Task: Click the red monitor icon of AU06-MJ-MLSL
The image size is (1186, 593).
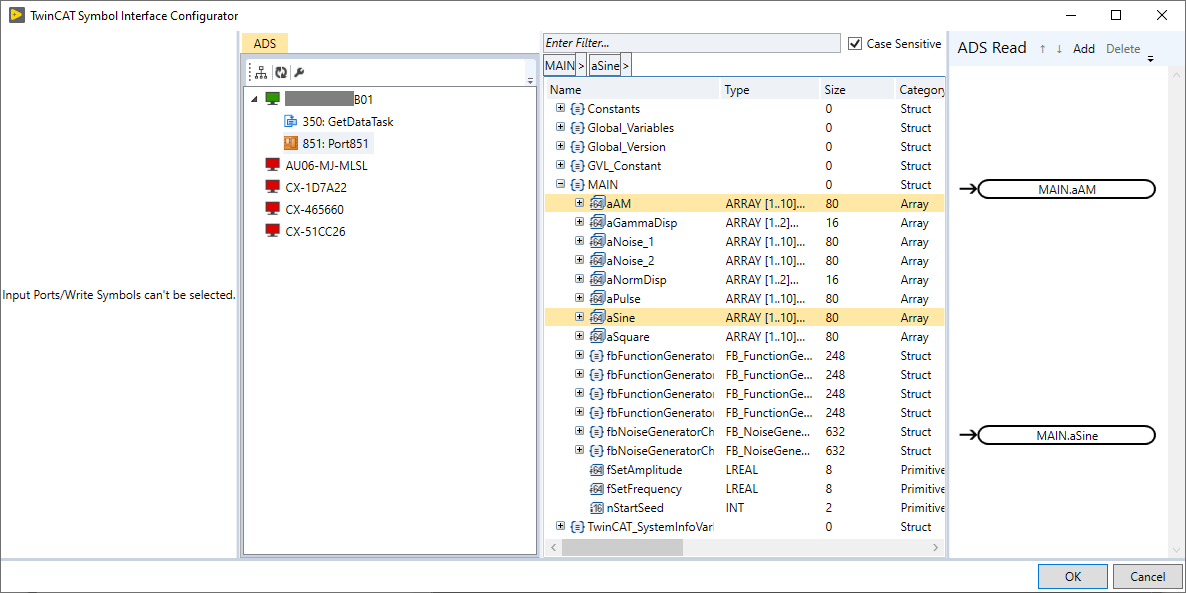Action: (272, 165)
